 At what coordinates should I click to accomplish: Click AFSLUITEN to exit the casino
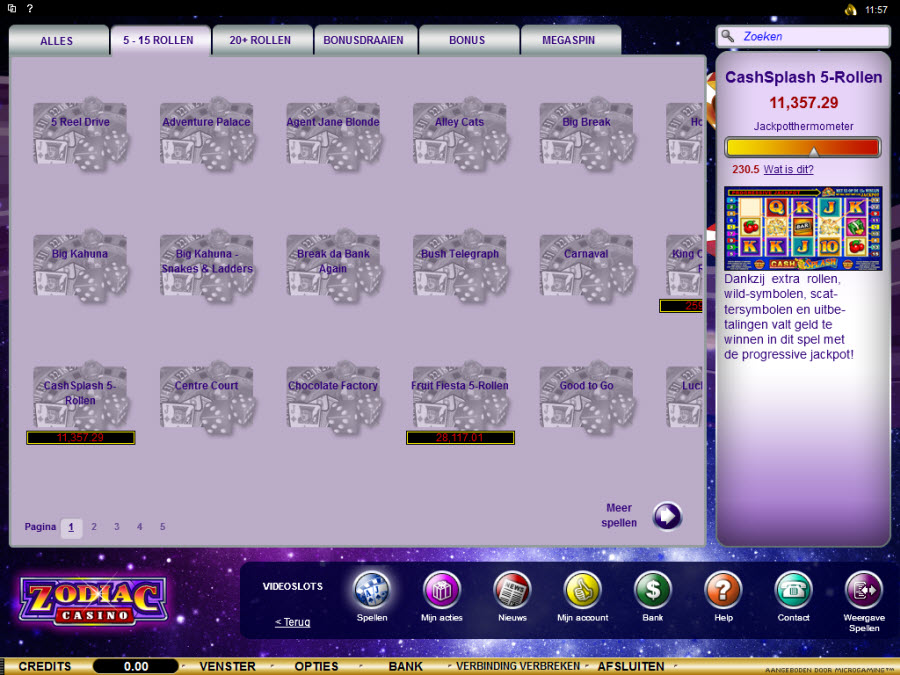(x=631, y=666)
